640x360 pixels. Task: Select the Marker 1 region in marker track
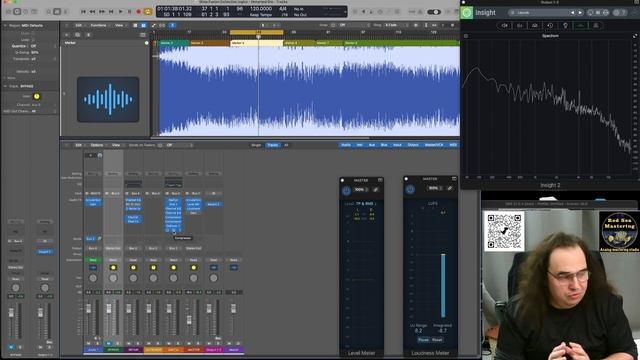(173, 43)
